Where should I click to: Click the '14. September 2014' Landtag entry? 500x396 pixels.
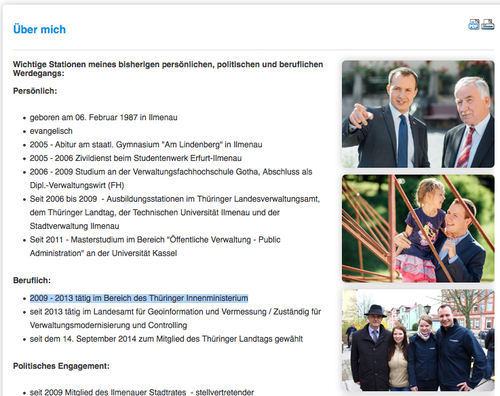166,339
